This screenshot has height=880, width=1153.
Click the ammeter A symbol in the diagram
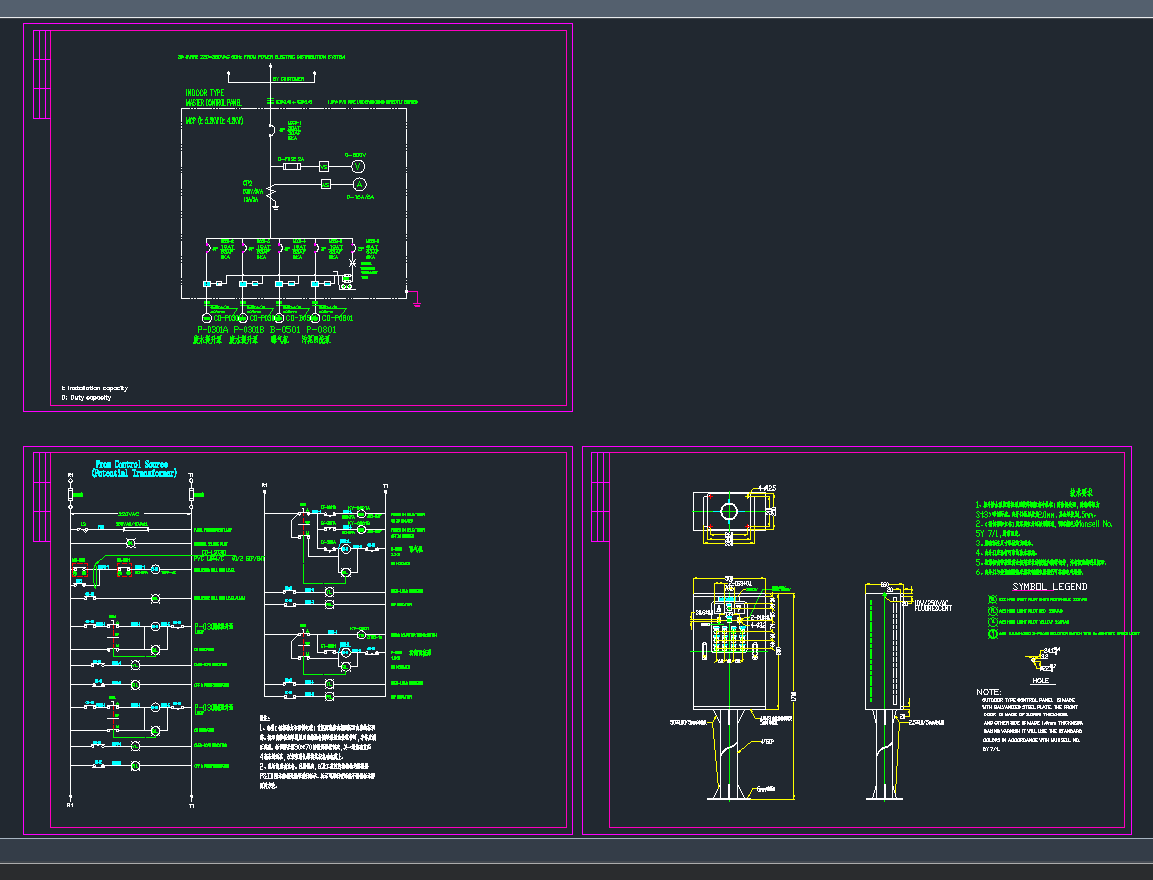[x=358, y=184]
